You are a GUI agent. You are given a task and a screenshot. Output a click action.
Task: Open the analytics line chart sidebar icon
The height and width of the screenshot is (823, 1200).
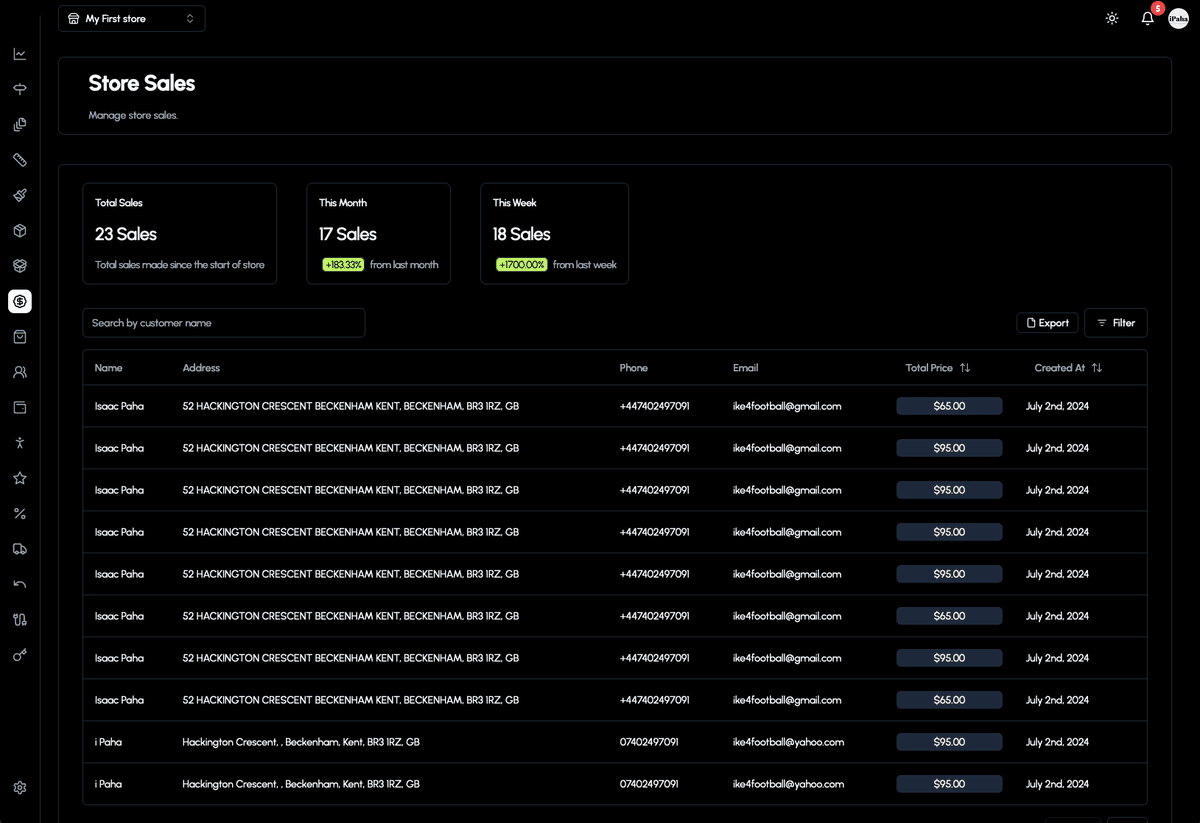click(20, 54)
